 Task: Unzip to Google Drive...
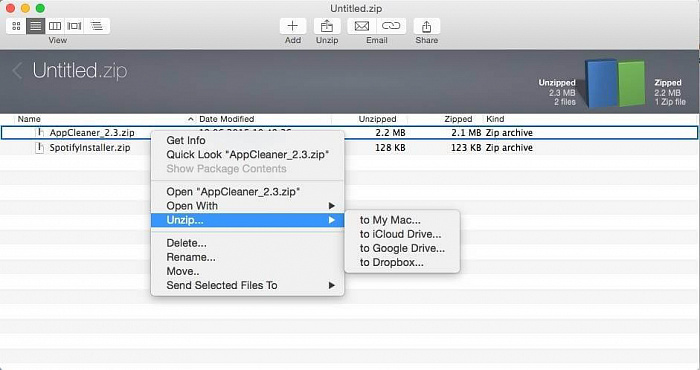[x=402, y=248]
